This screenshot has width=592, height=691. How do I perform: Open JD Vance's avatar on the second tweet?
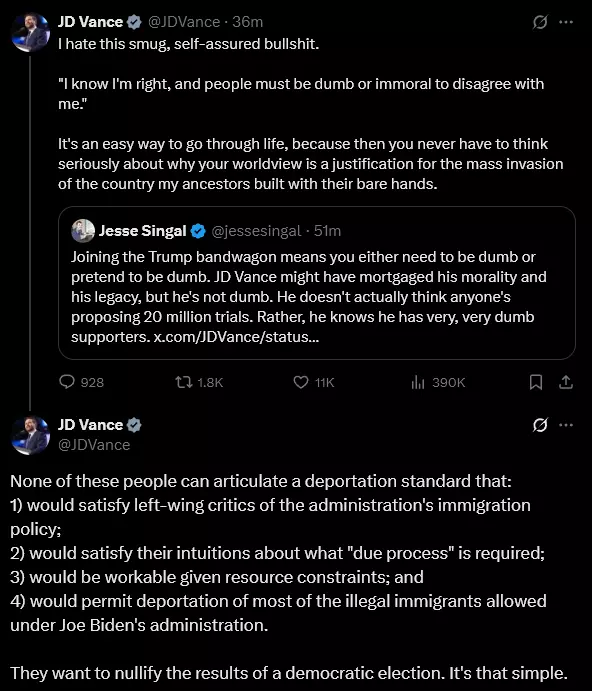coord(30,435)
